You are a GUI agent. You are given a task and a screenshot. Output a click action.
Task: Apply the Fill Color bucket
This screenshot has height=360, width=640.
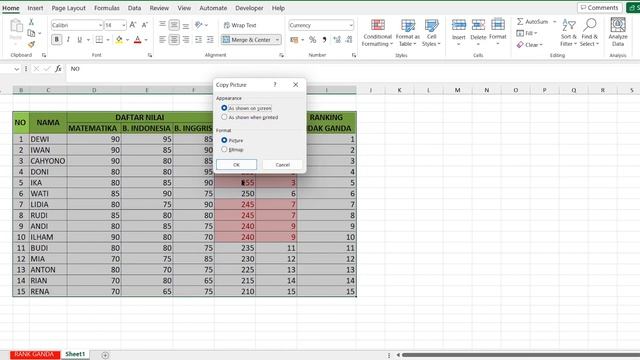119,40
